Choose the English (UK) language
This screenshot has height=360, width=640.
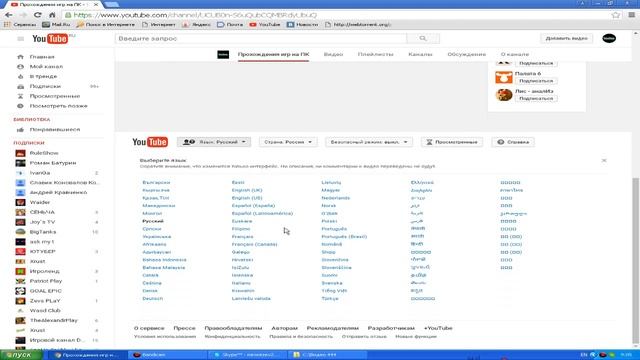pyautogui.click(x=247, y=190)
